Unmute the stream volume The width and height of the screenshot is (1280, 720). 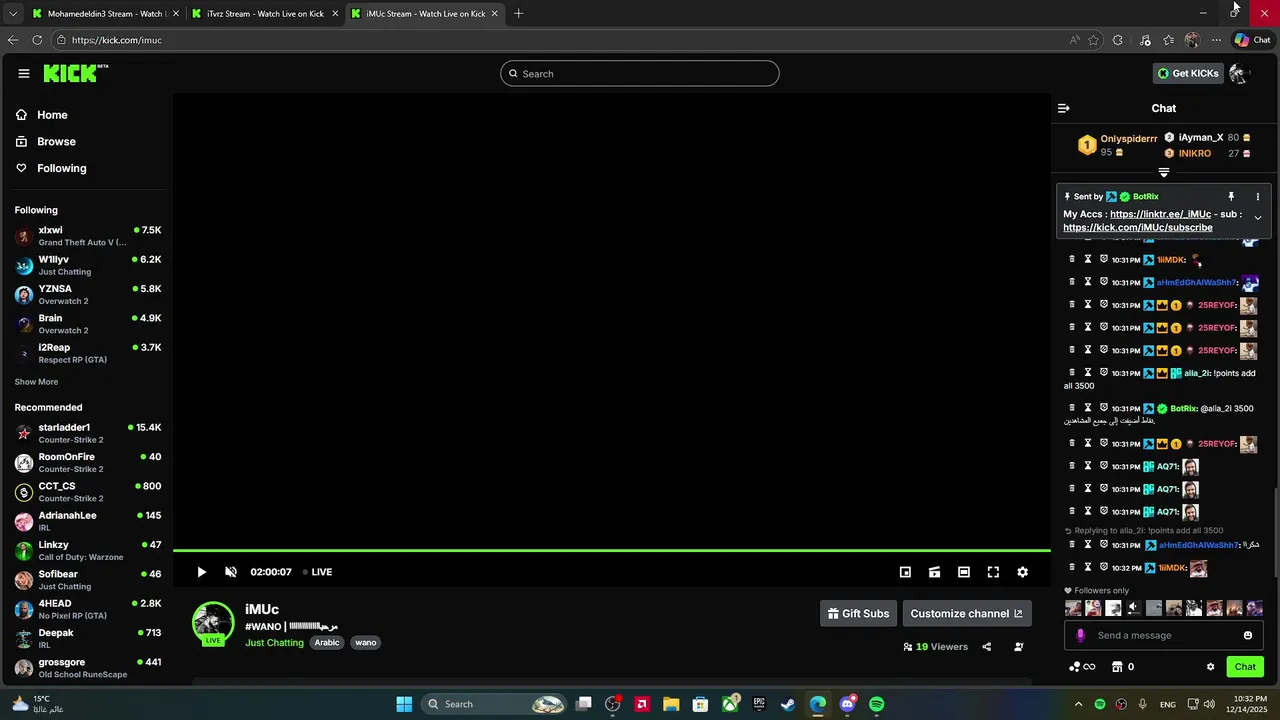(x=231, y=572)
